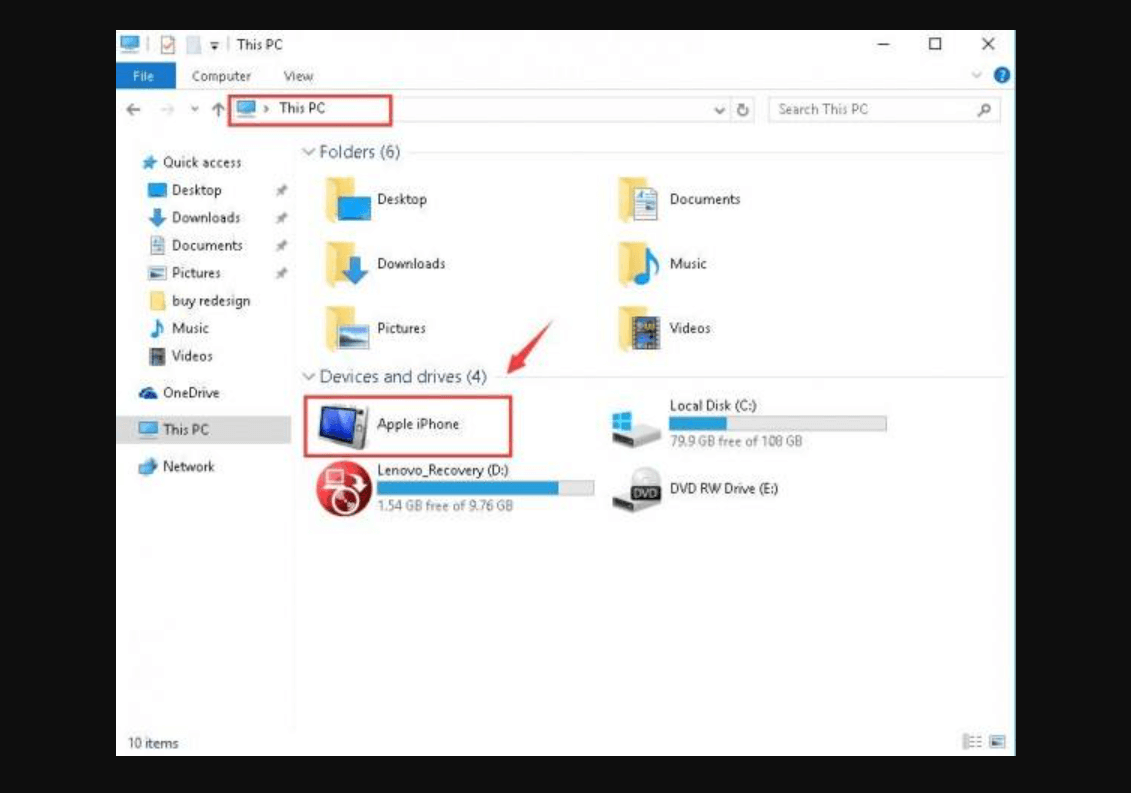Switch to large icons view layout
Screen dimensions: 1131x793
pos(997,741)
